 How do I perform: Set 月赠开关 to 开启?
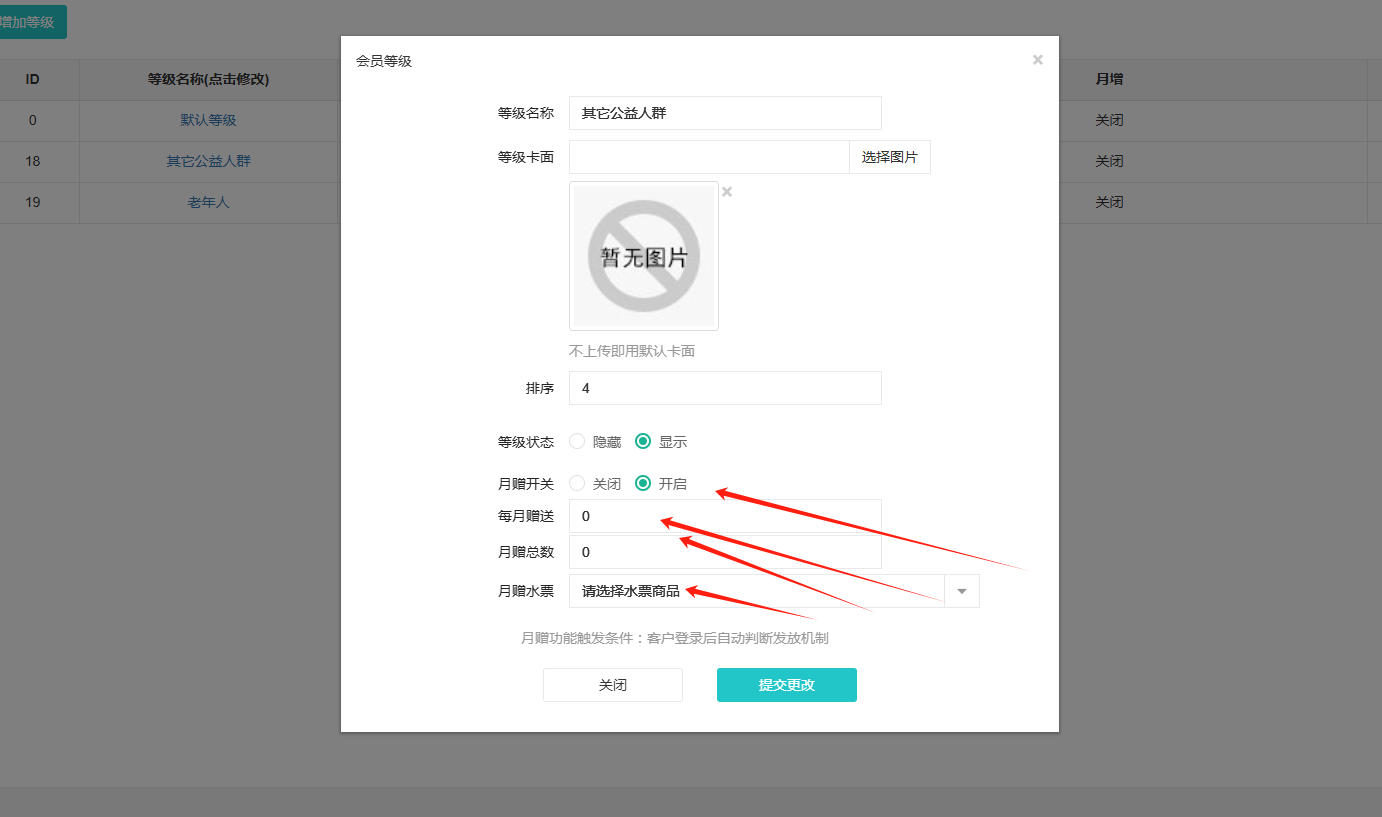coord(643,483)
